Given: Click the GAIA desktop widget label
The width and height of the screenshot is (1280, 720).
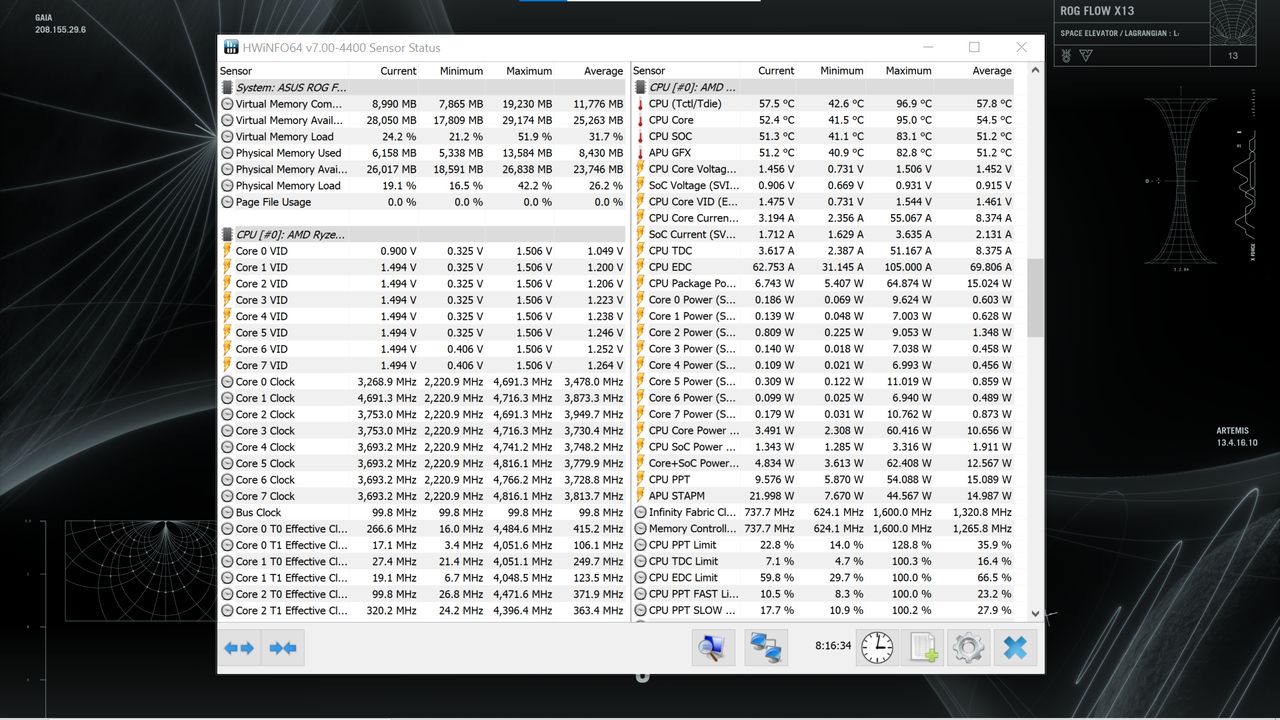Looking at the screenshot, I should coord(44,18).
